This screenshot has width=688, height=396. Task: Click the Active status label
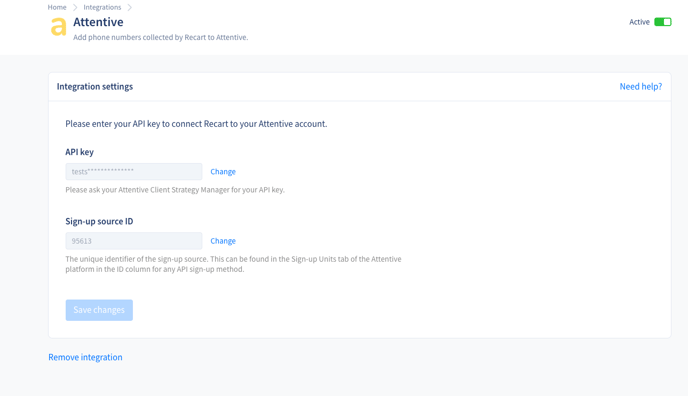coord(639,22)
